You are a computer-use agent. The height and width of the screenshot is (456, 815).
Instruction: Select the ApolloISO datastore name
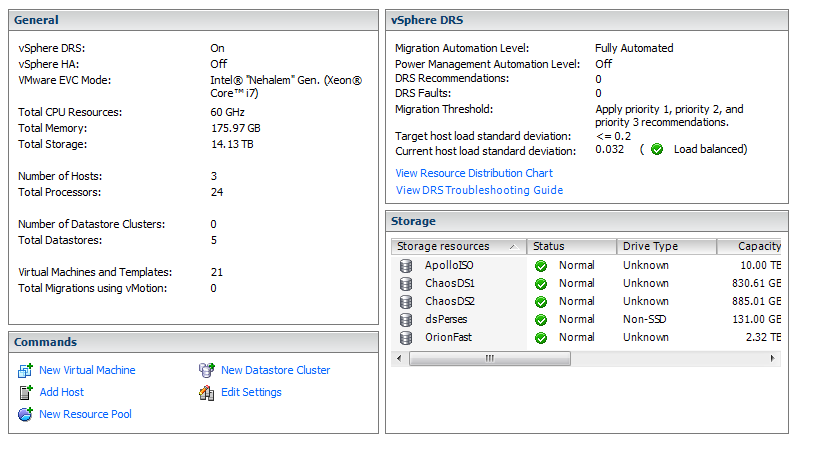449,265
